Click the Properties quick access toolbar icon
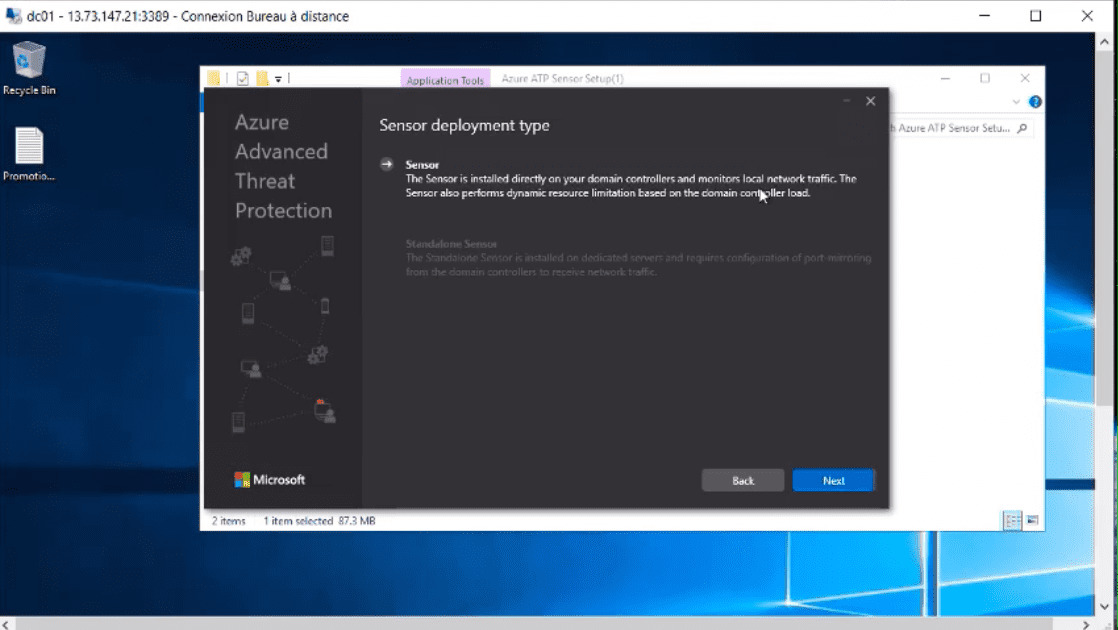 (x=242, y=78)
